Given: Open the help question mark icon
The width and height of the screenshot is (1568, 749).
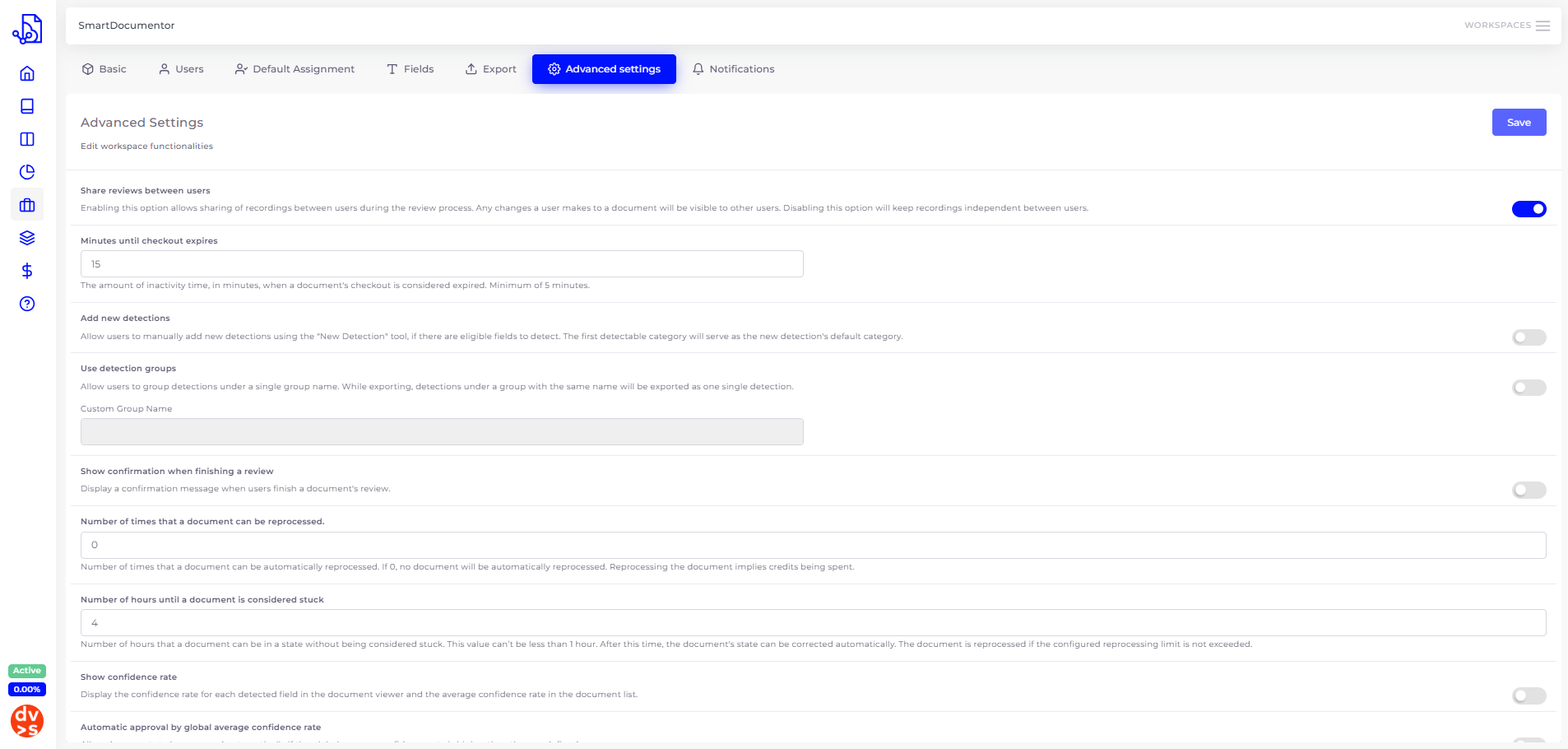Looking at the screenshot, I should [27, 304].
